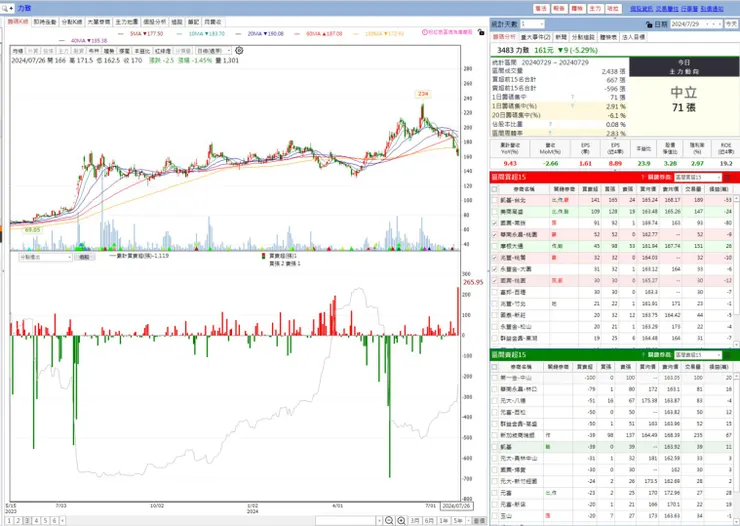Set chart range to 1年
740x526 pixels.
point(444,520)
